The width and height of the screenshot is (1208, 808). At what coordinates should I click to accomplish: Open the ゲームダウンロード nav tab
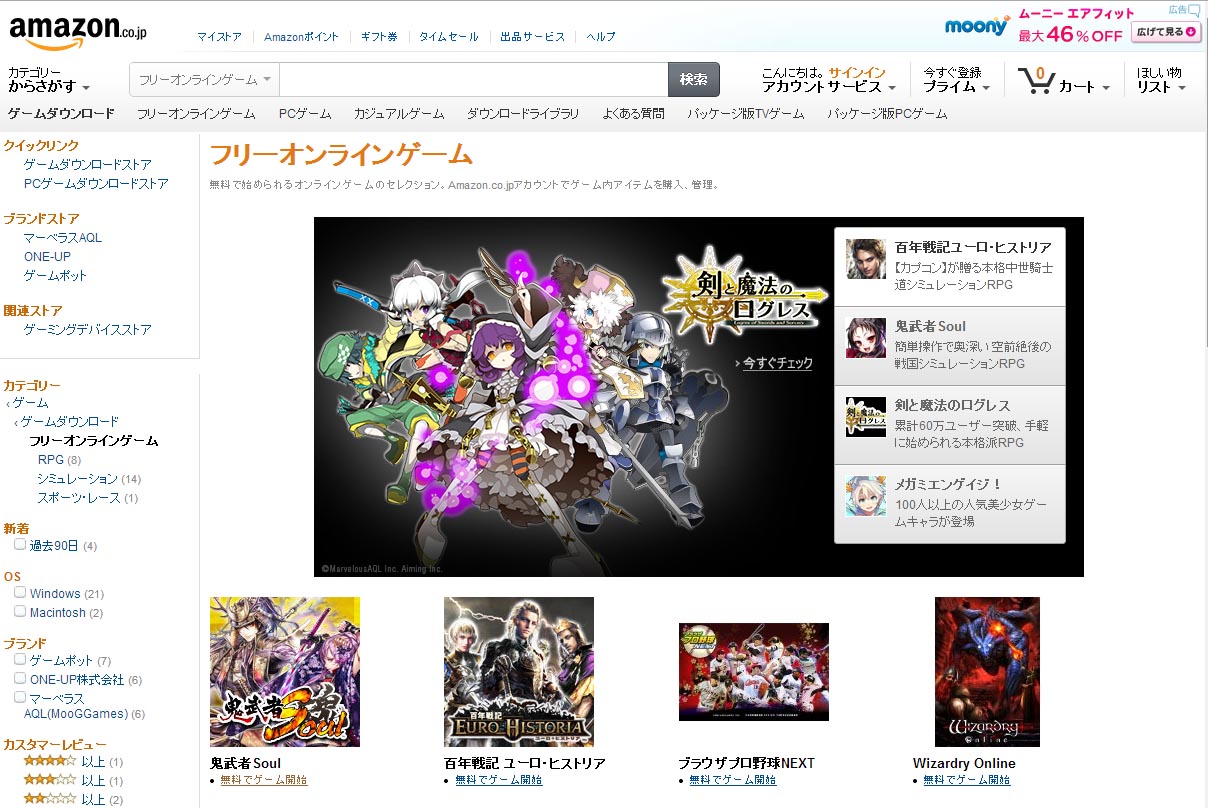click(x=61, y=114)
